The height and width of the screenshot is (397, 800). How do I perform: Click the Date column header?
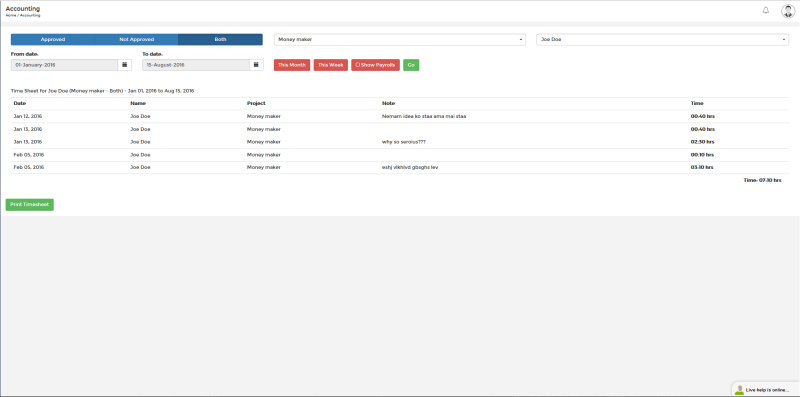19,103
